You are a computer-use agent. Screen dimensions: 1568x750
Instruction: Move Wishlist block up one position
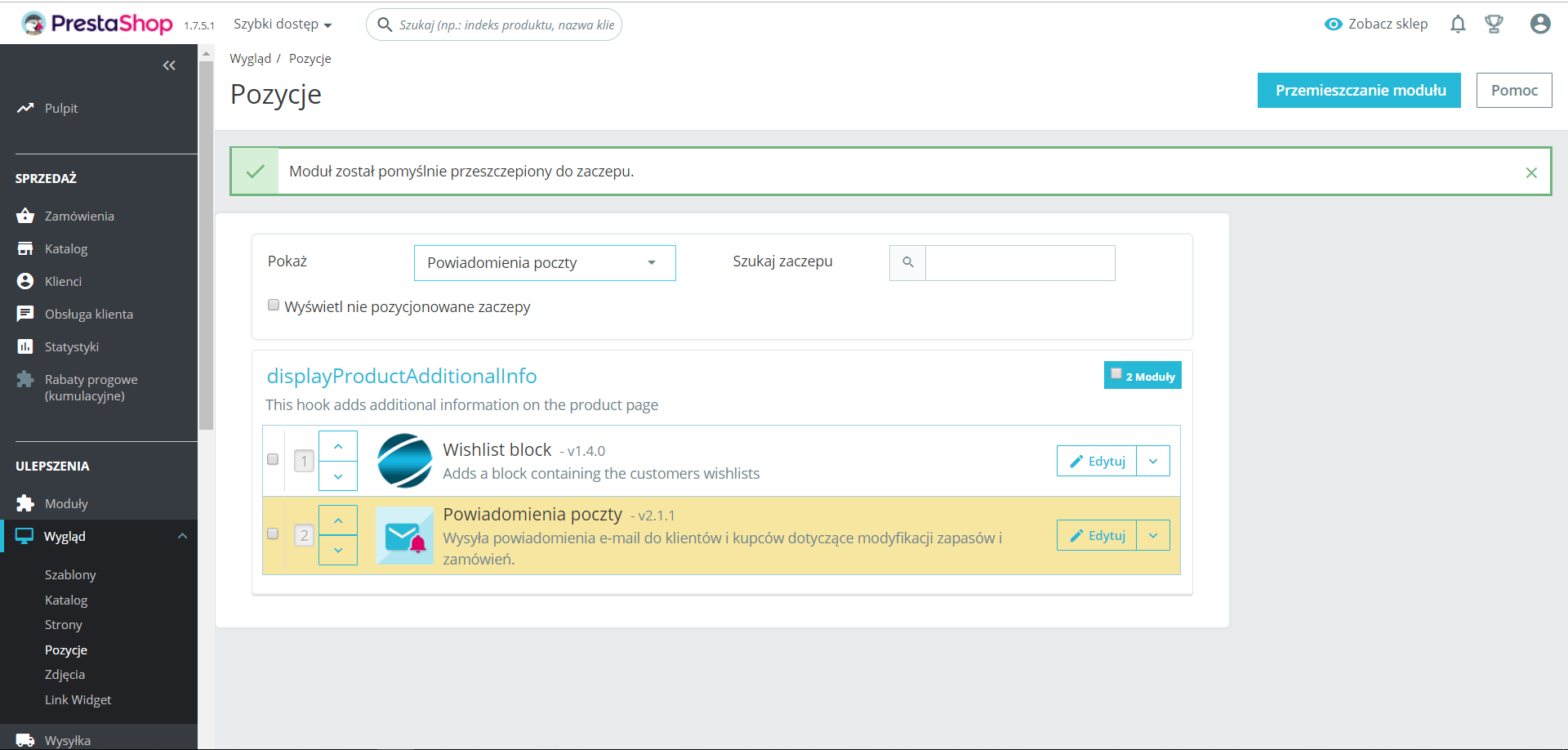[338, 446]
